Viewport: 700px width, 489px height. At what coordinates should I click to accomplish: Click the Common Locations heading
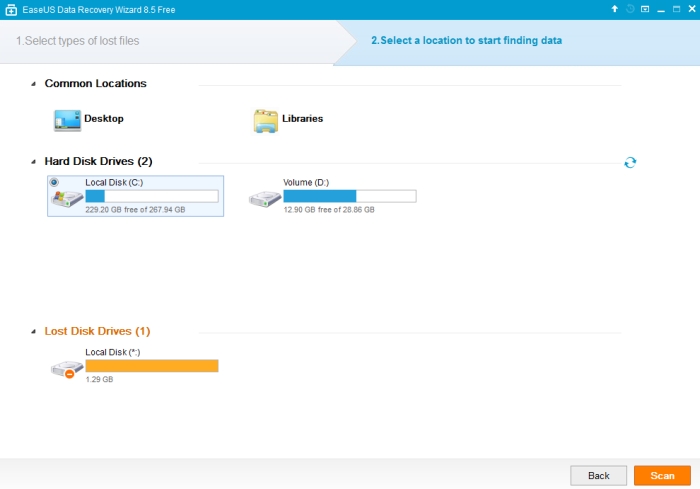(x=96, y=83)
